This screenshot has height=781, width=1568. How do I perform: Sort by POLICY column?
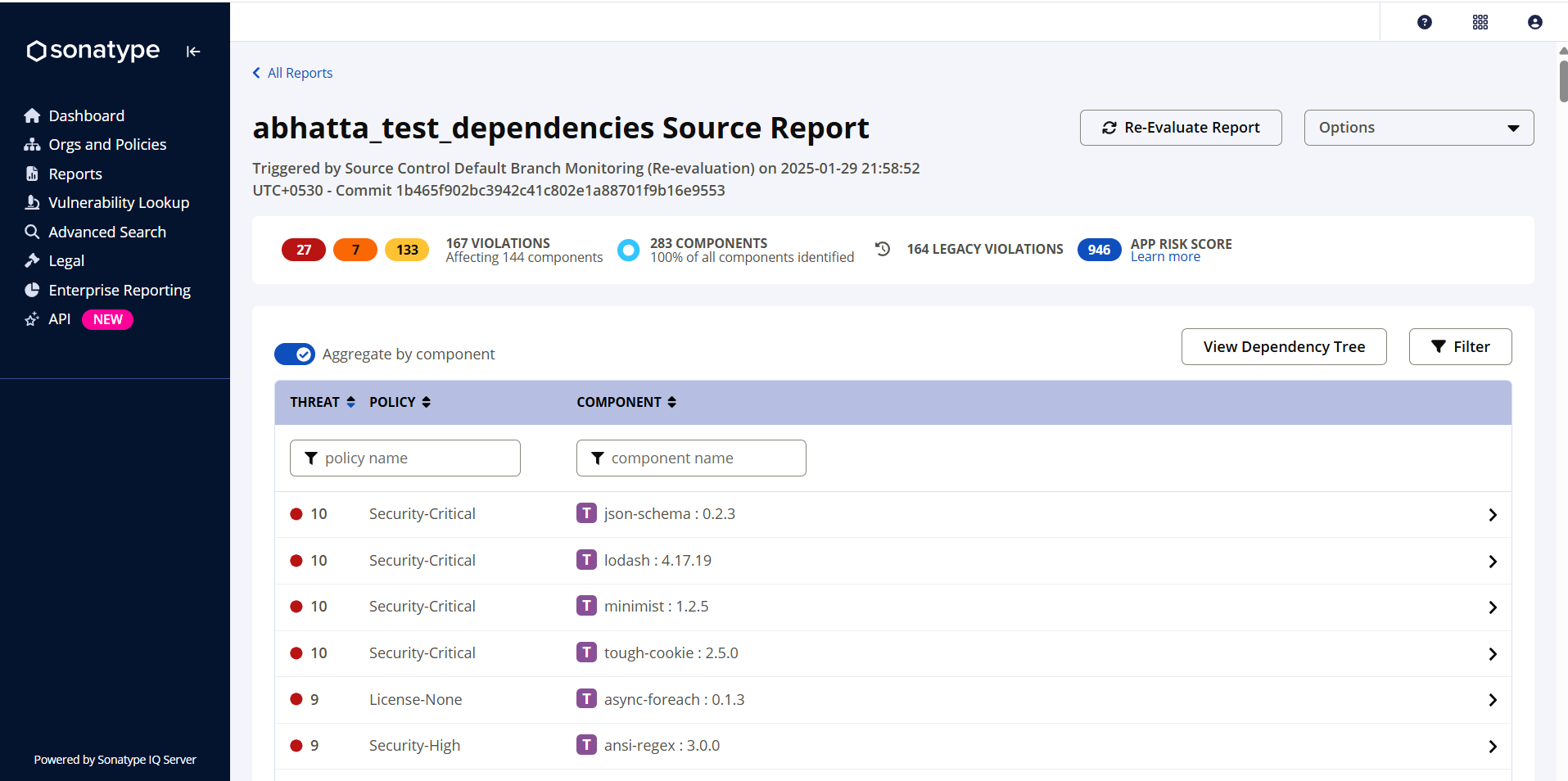click(400, 402)
